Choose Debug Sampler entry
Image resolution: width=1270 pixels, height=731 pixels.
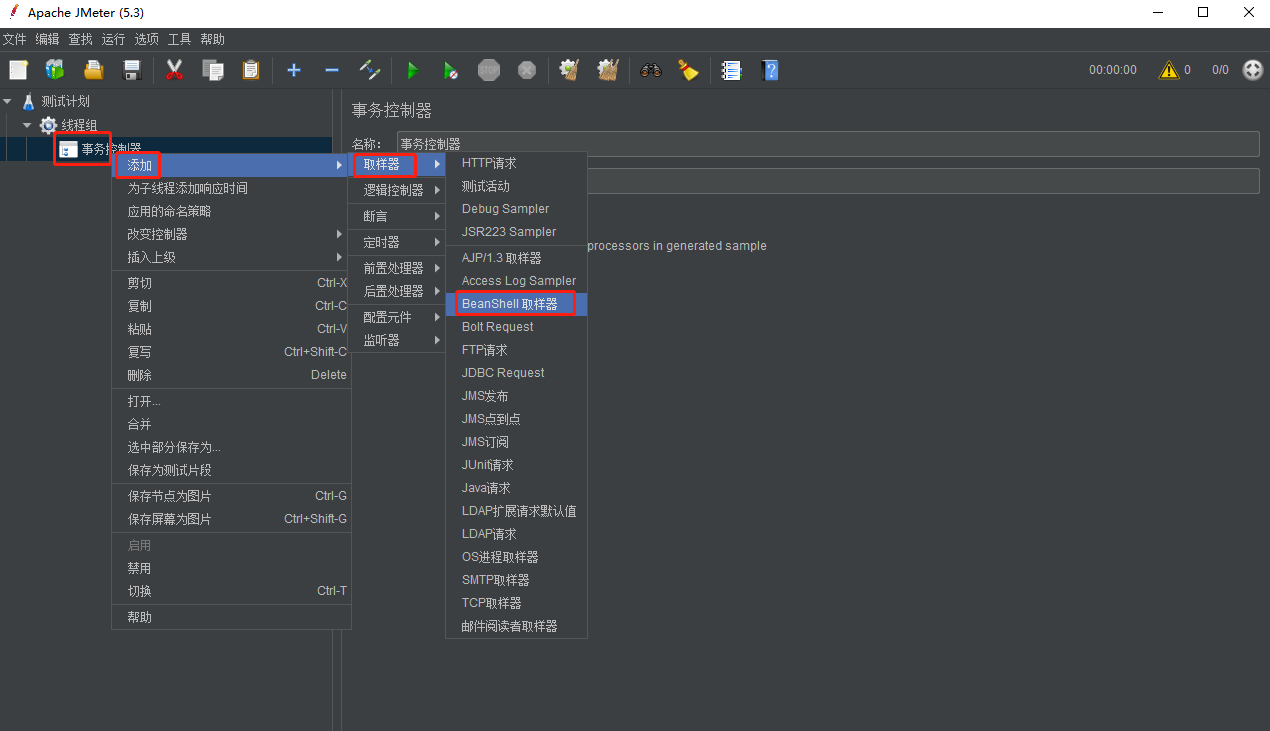[516, 209]
